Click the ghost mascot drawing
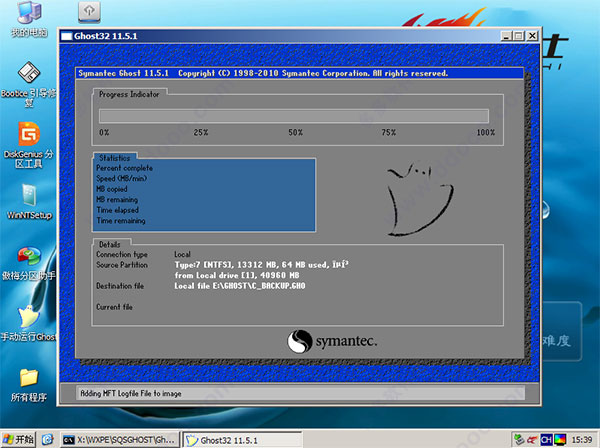600x448 pixels. pos(420,199)
